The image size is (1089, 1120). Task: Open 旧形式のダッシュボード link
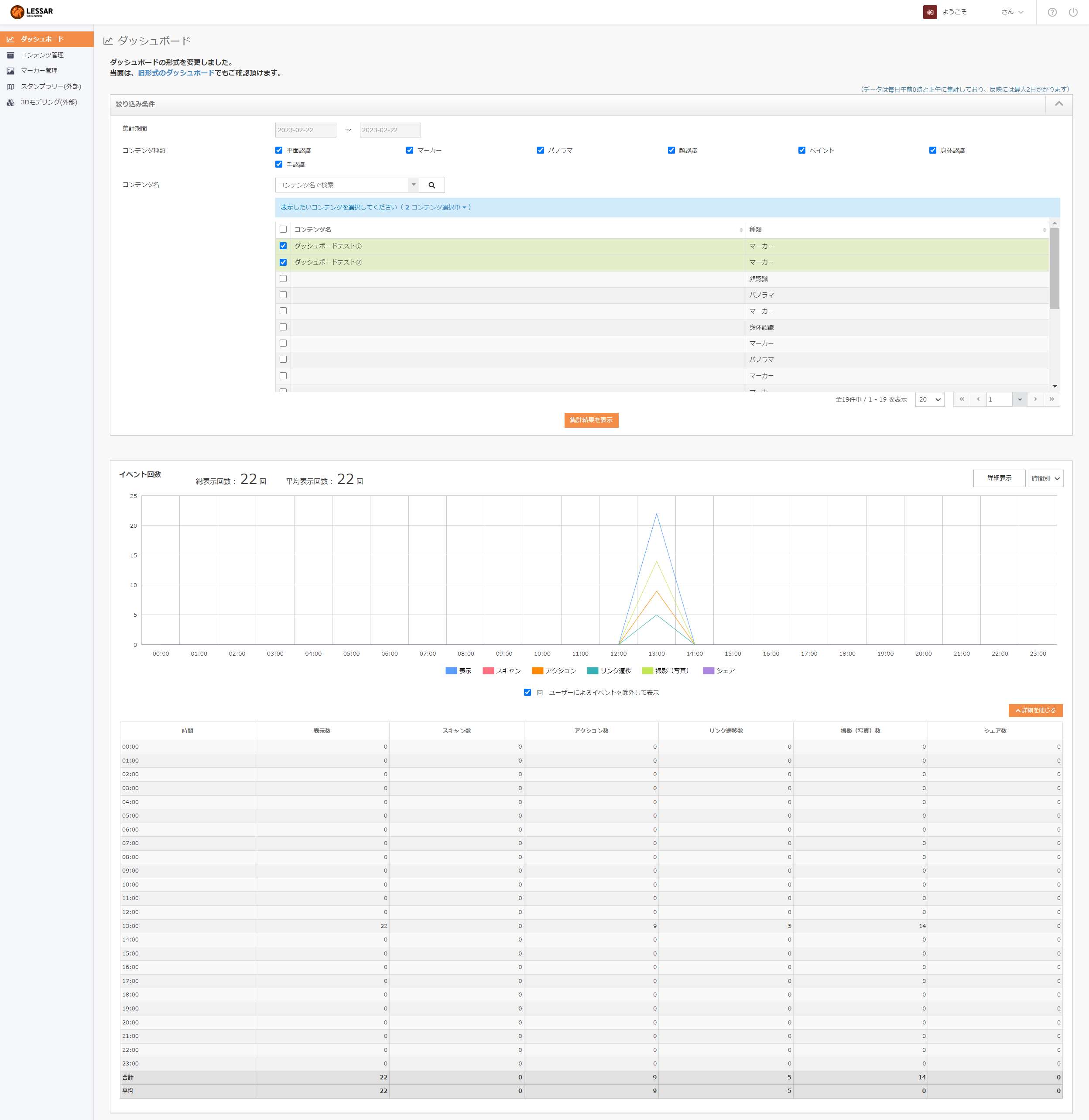(176, 73)
